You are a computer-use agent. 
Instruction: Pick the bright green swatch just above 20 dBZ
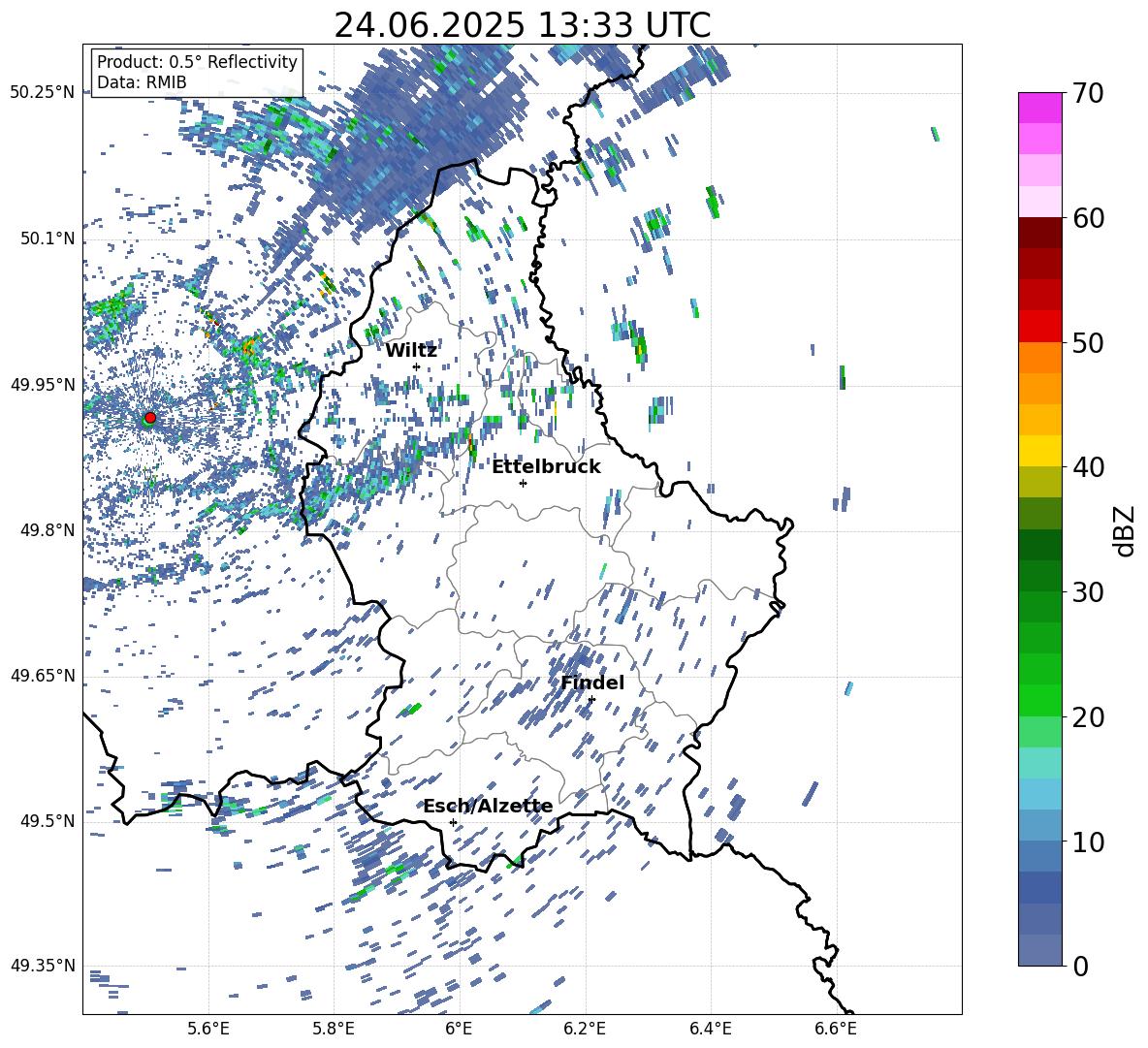pyautogui.click(x=1040, y=700)
